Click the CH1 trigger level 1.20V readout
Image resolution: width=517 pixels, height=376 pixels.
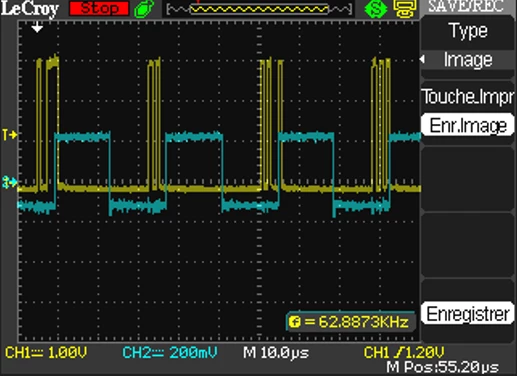(x=404, y=352)
